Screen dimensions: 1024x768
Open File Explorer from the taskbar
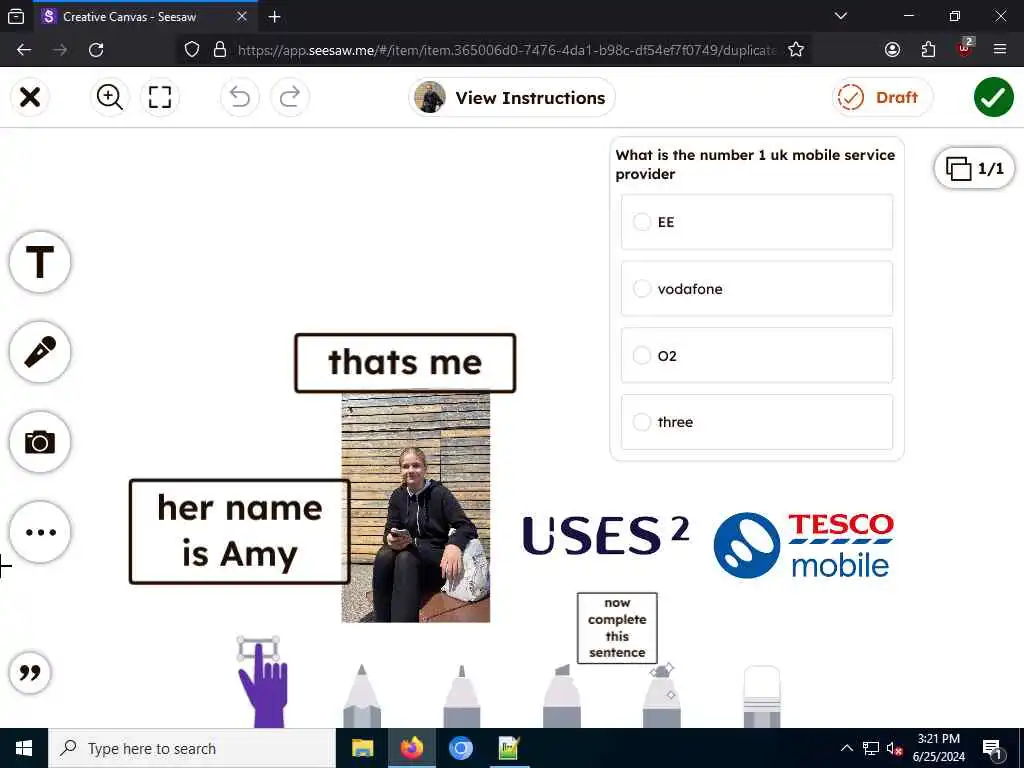[362, 748]
